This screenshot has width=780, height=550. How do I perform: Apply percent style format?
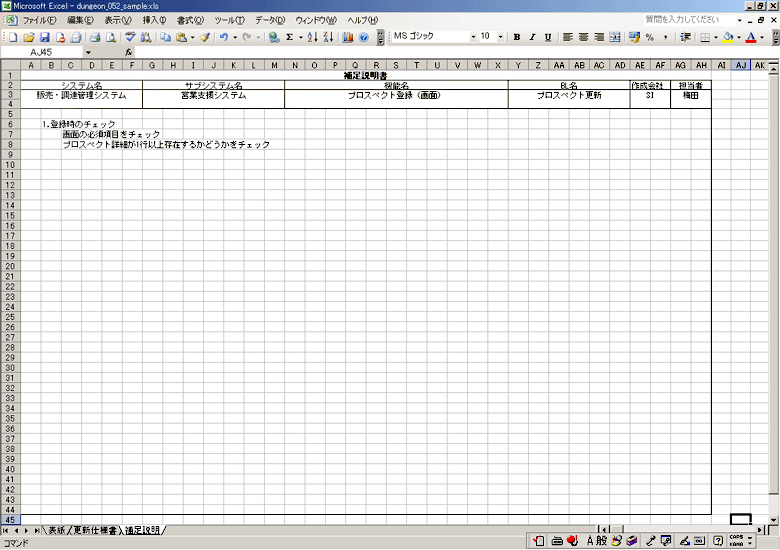tap(650, 37)
